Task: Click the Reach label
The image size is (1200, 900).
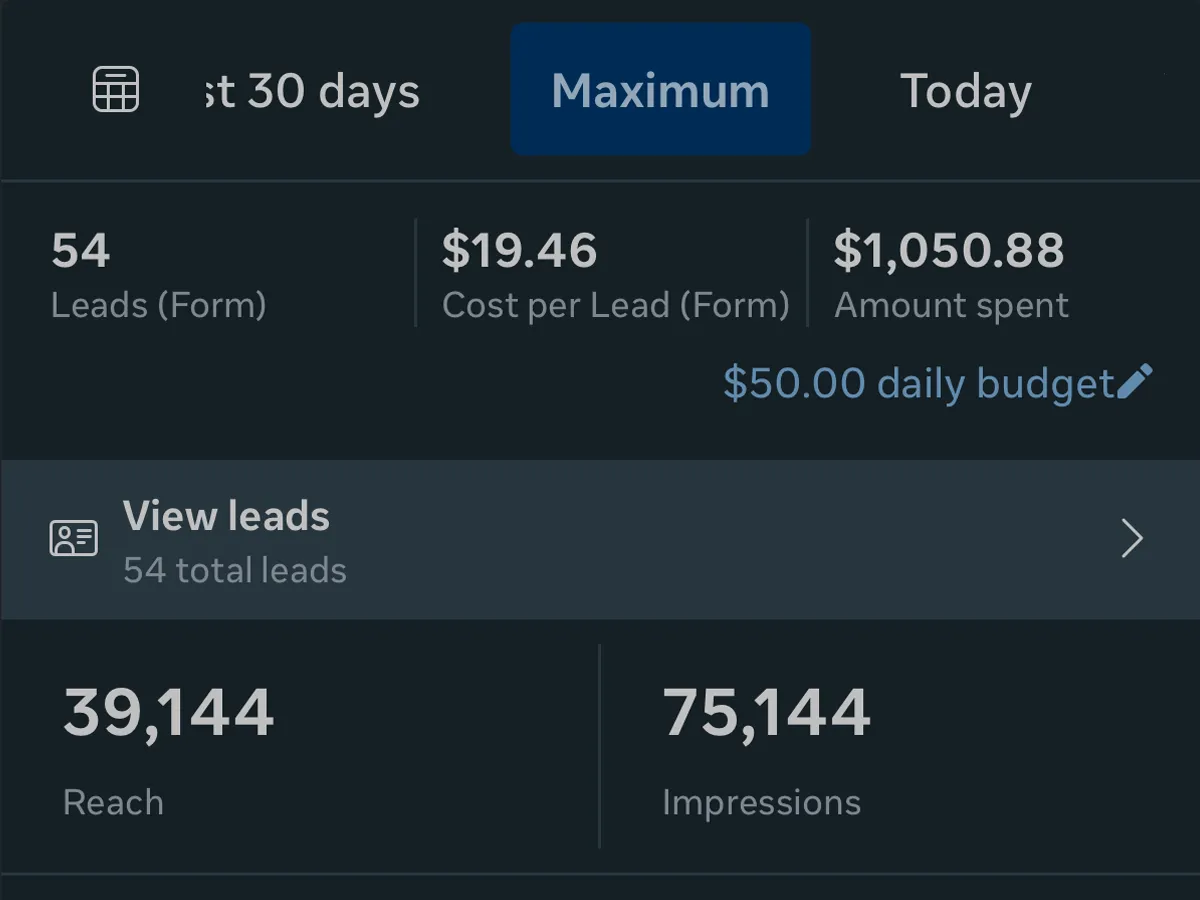Action: pyautogui.click(x=113, y=802)
